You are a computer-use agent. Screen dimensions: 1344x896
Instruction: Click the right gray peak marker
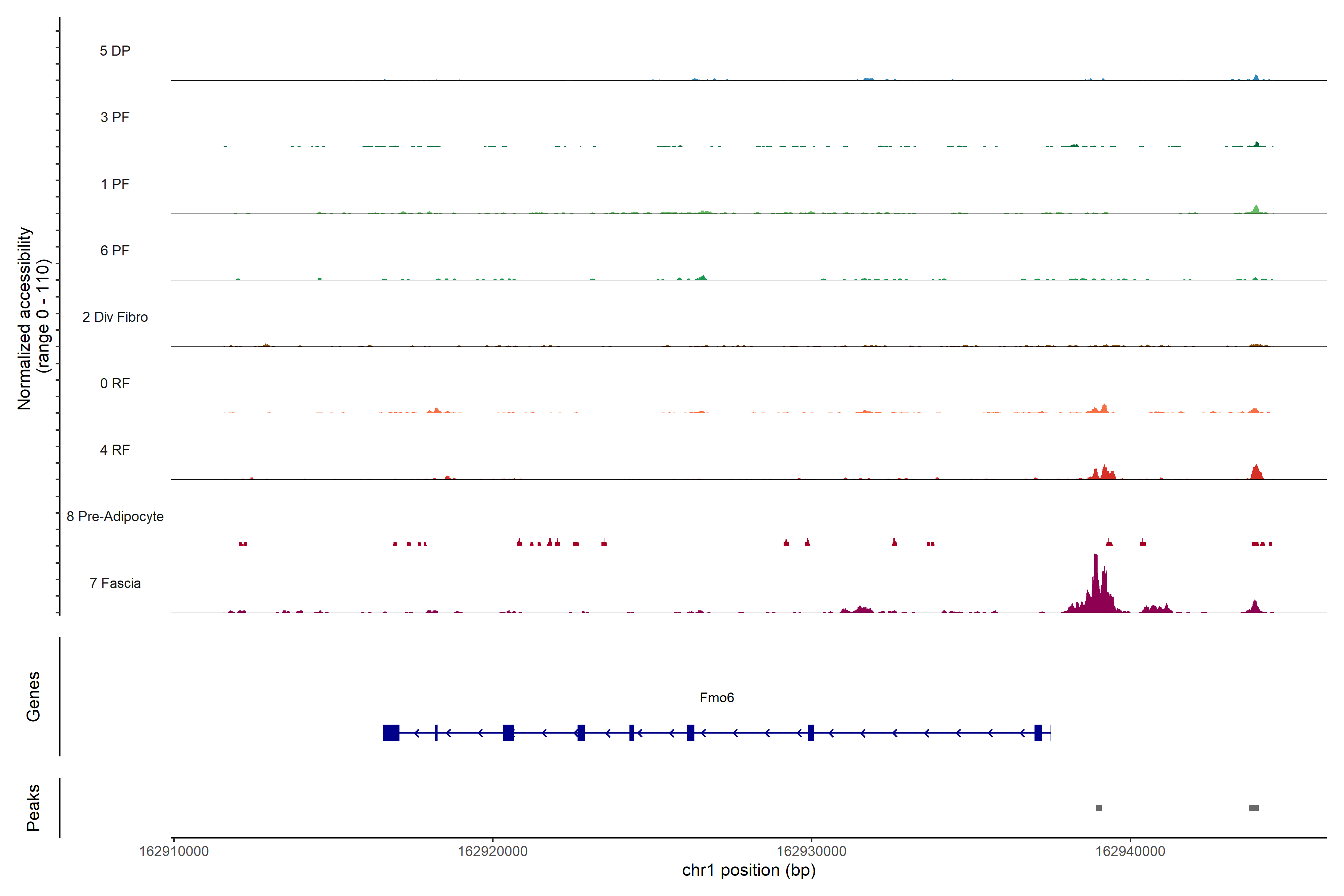coord(1254,808)
